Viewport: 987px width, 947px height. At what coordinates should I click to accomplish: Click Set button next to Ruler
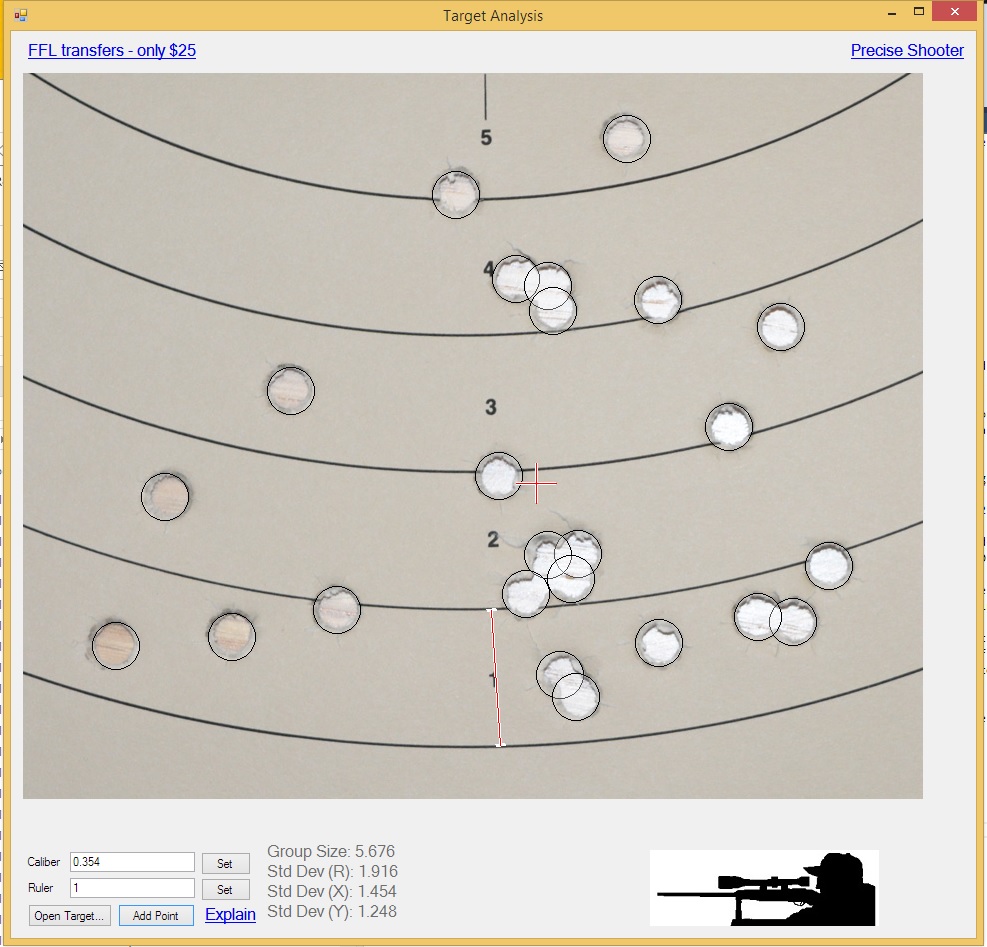[225, 890]
